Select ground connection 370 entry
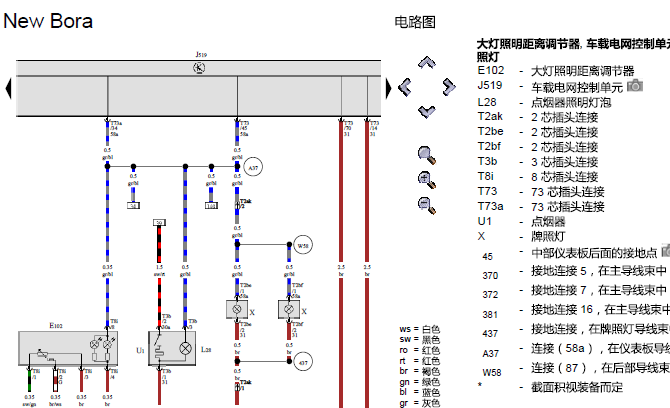 pyautogui.click(x=573, y=272)
